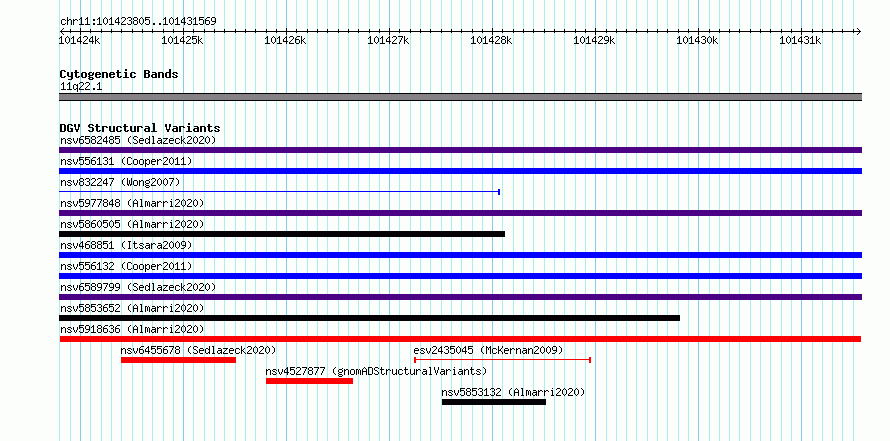890x441 pixels.
Task: Select blue bar under nsv556132
Action: [460, 276]
